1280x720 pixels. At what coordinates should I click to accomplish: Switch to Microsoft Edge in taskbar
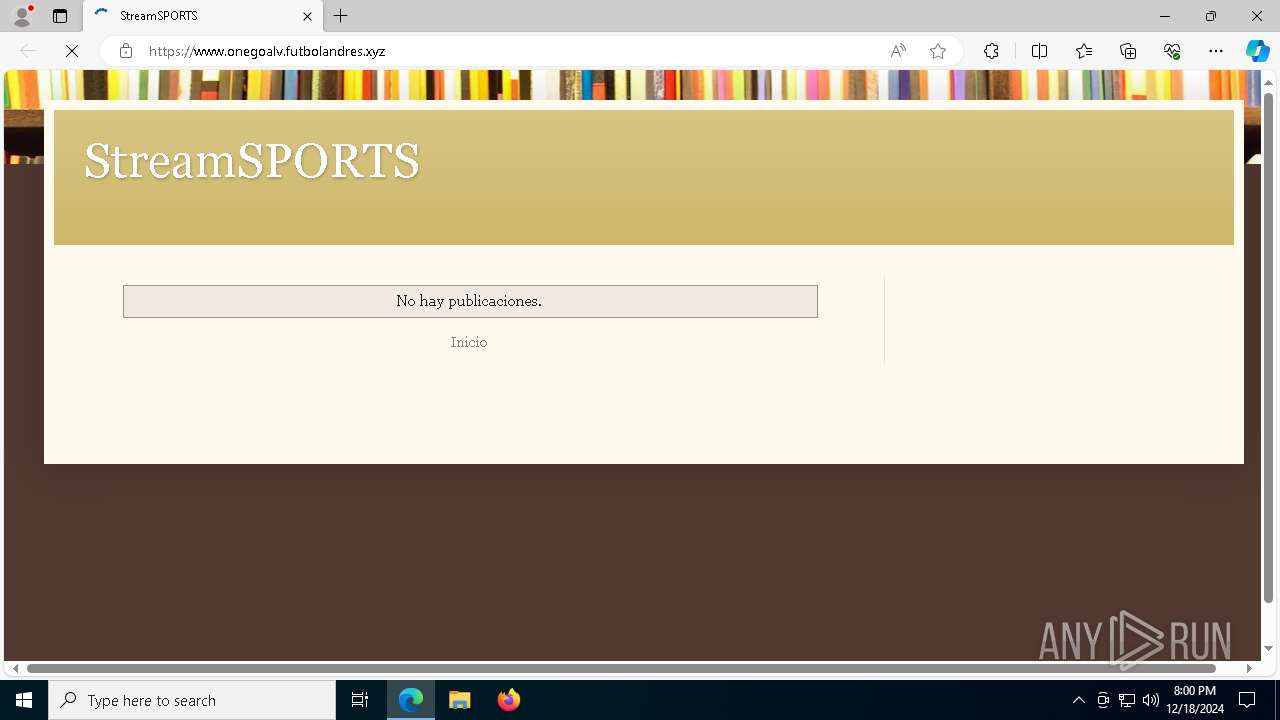(x=411, y=700)
